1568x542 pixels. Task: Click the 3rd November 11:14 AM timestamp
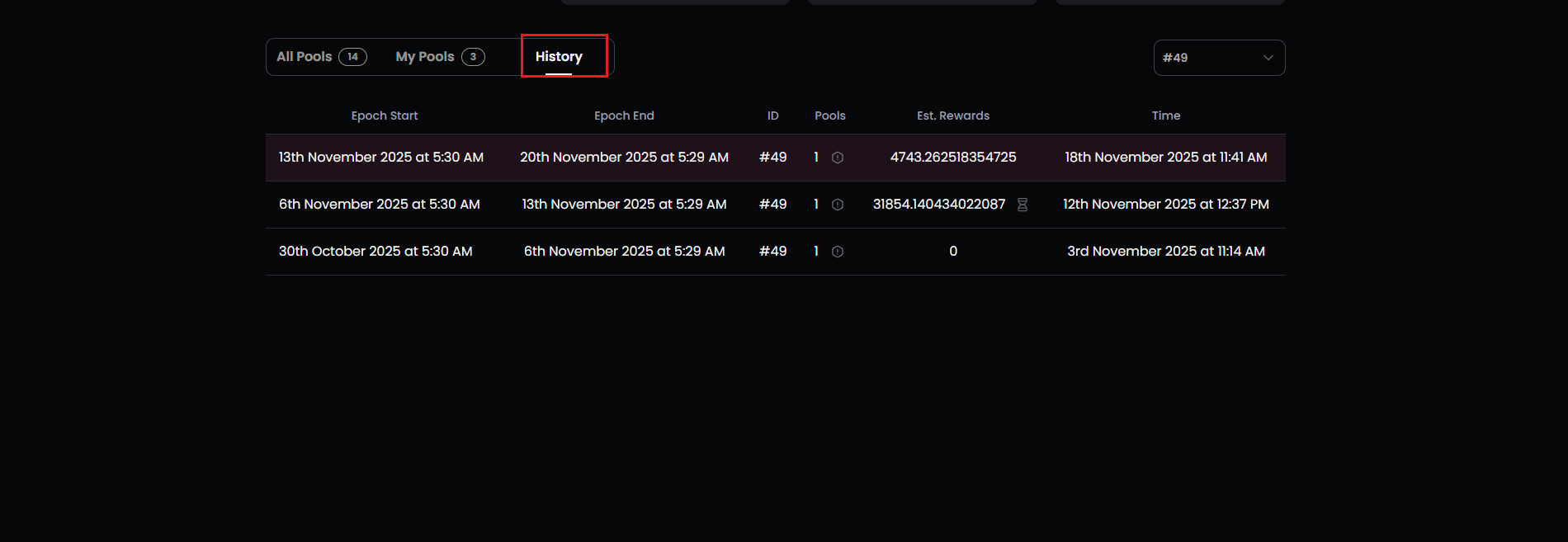pos(1165,252)
